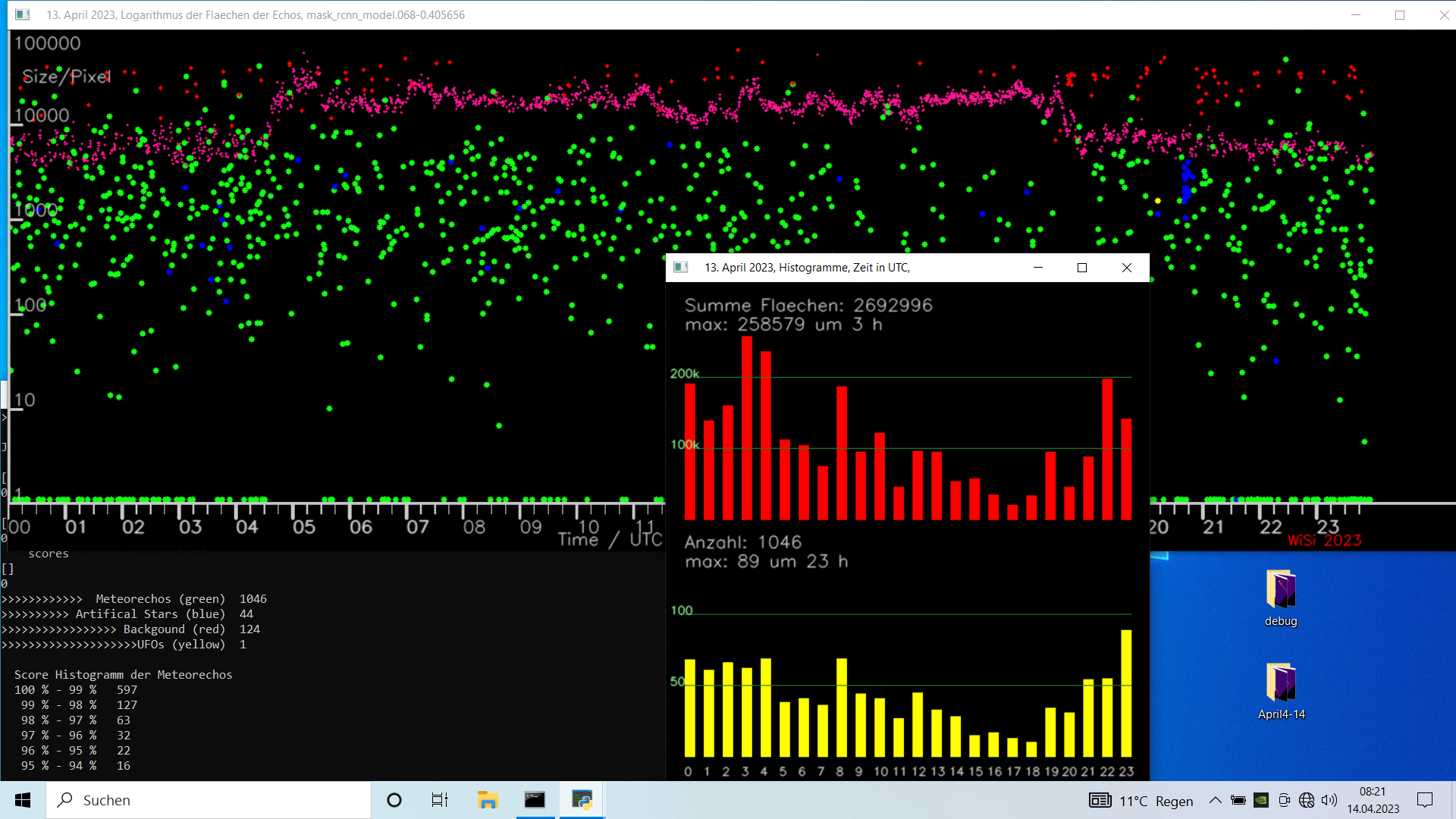Click the 'scores' console text
The height and width of the screenshot is (819, 1456).
click(x=49, y=554)
